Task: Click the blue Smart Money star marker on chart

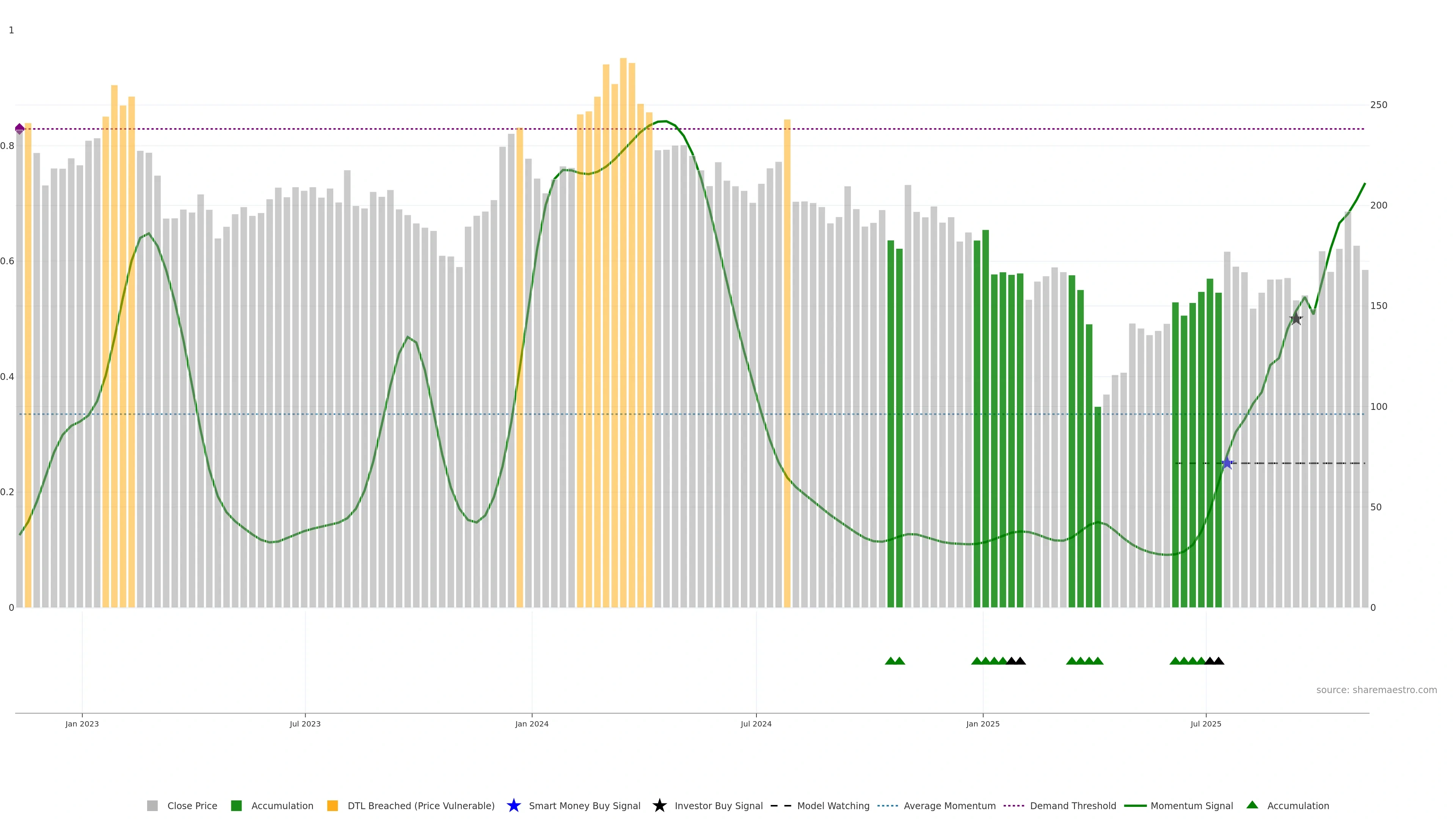Action: pos(1227,463)
